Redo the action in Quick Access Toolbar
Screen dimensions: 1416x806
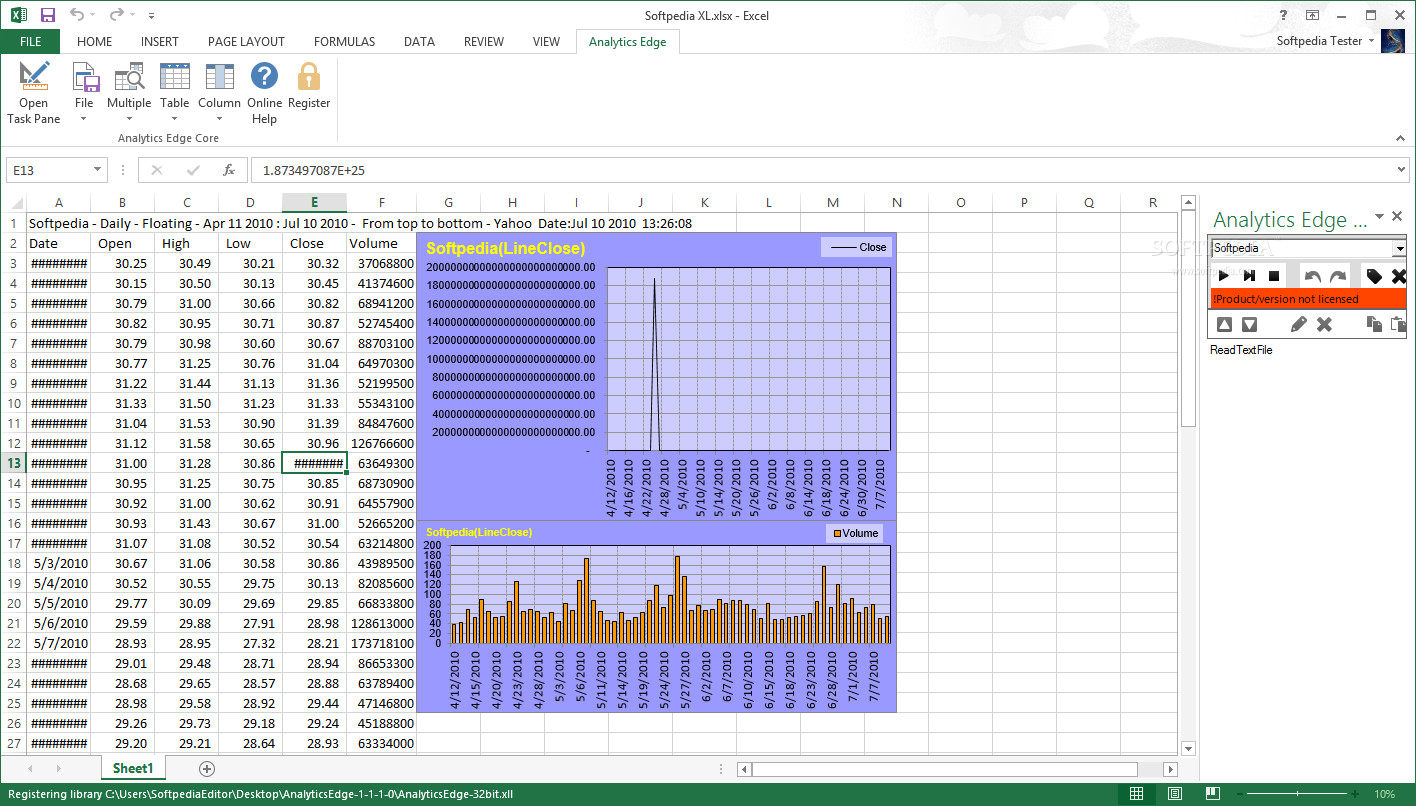[x=116, y=15]
